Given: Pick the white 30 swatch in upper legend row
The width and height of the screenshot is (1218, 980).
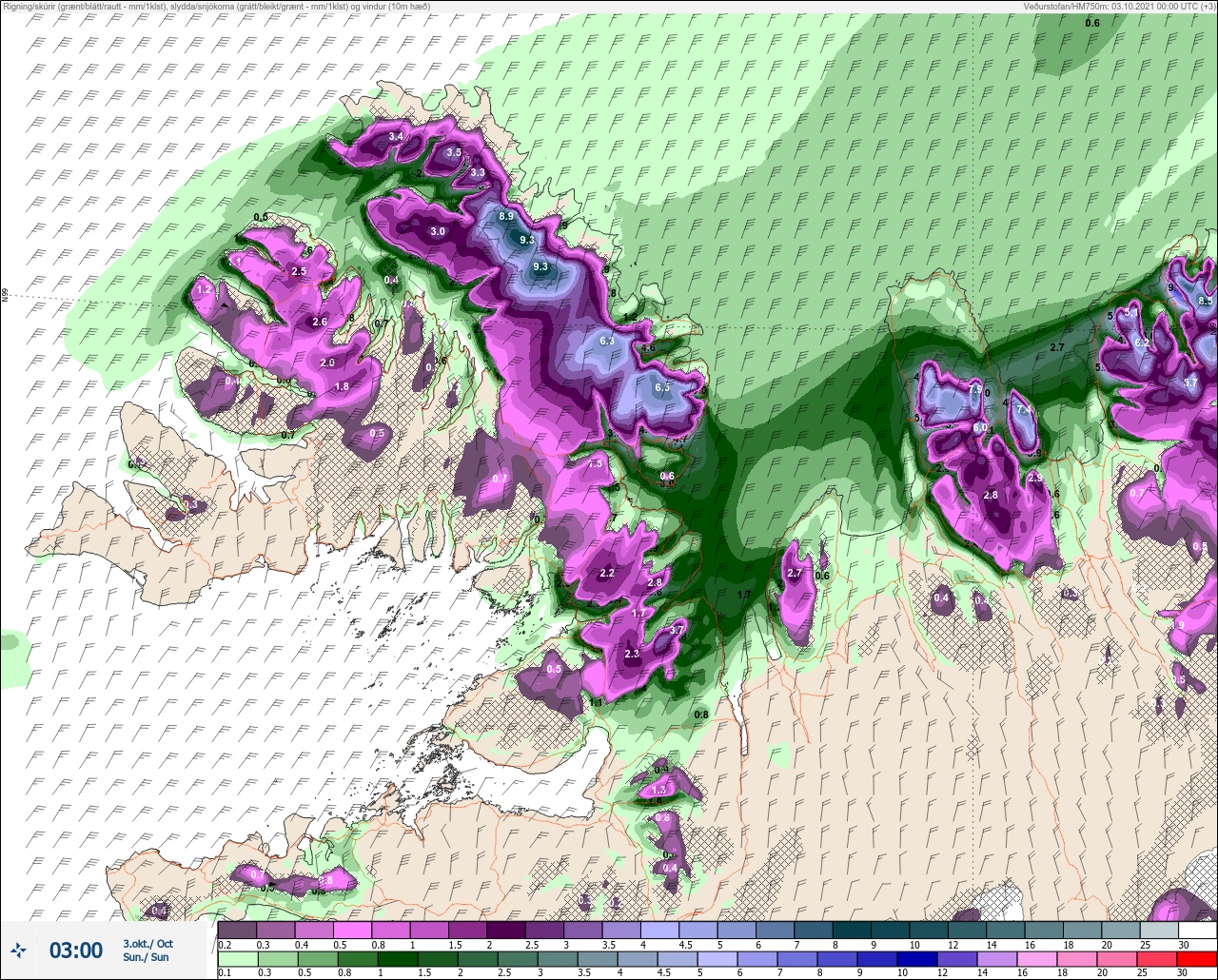Looking at the screenshot, I should pos(1197,930).
